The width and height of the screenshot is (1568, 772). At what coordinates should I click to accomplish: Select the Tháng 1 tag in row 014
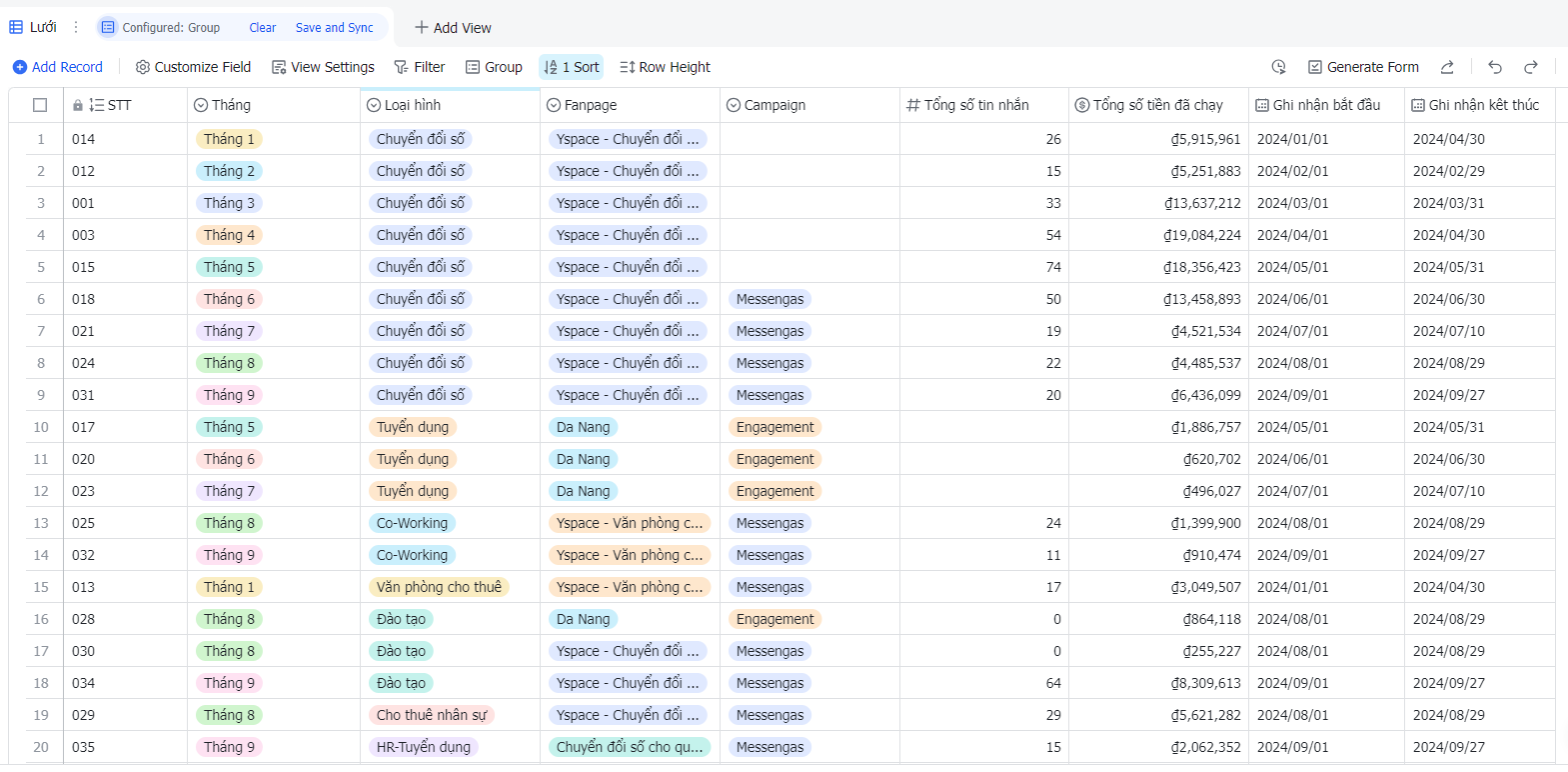point(229,139)
